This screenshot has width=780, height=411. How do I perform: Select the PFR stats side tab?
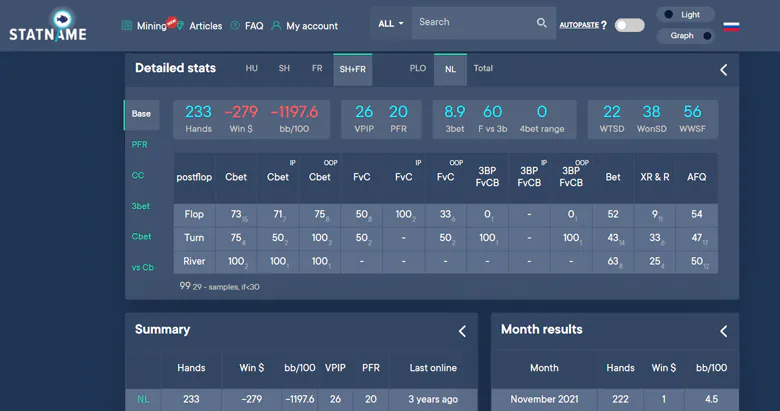(x=139, y=144)
